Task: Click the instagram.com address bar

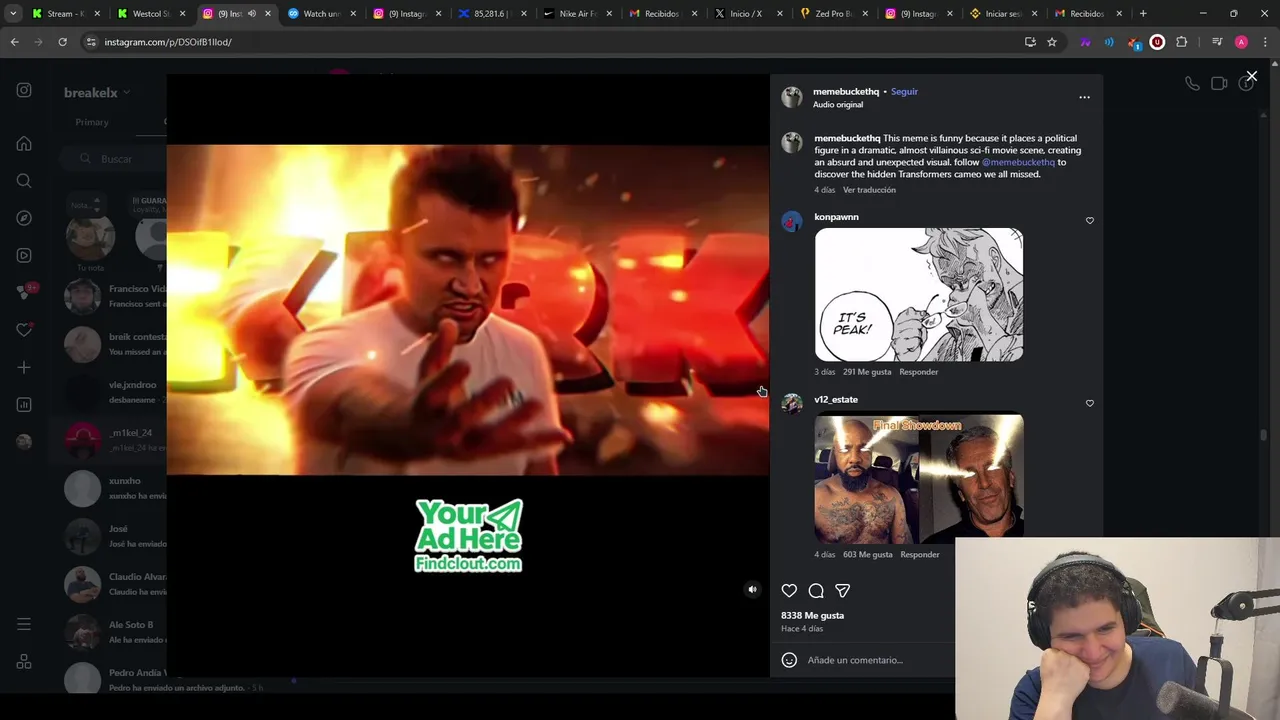Action: 550,42
